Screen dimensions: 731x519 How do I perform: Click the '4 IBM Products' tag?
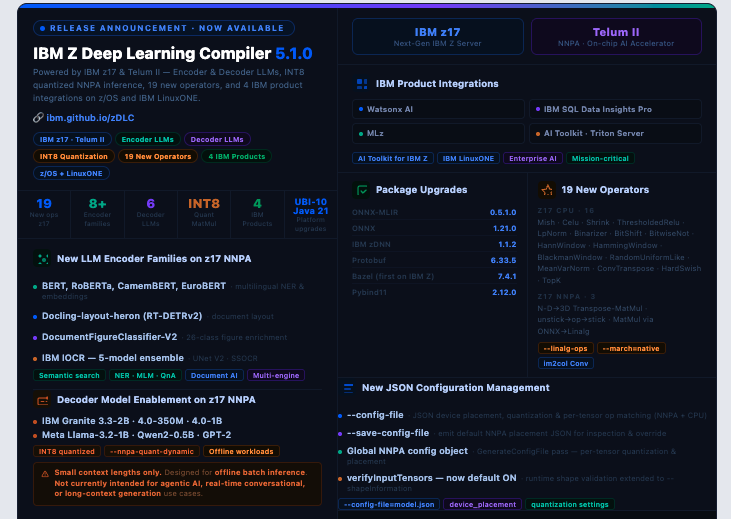(x=237, y=156)
